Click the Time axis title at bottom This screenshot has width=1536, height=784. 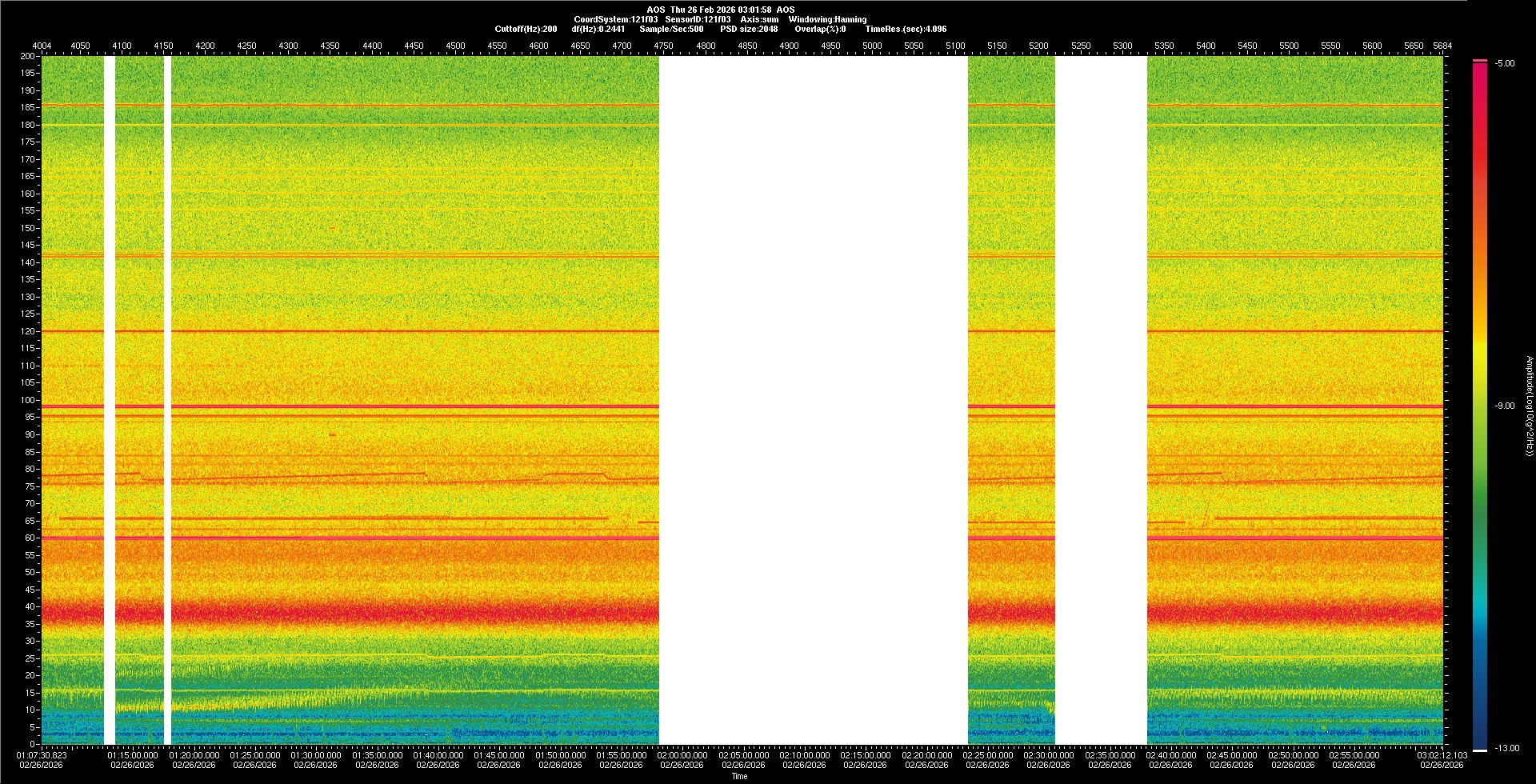(739, 776)
